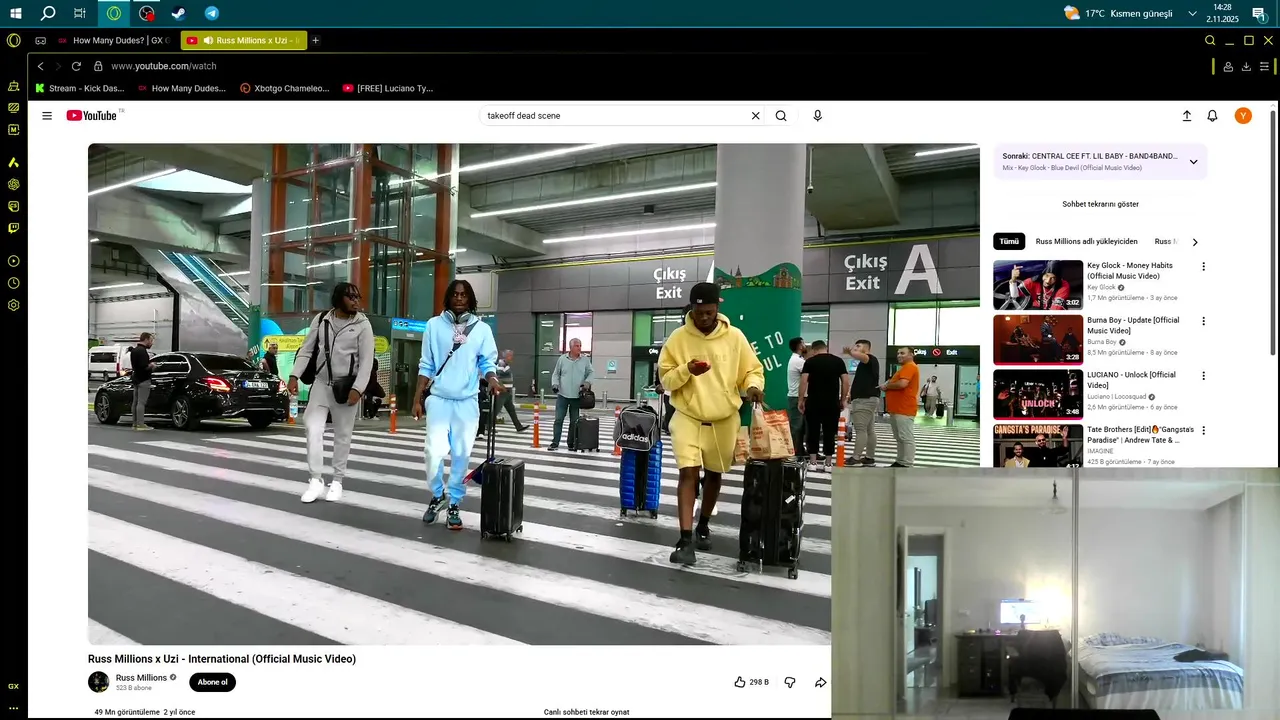Open LUCIANO Unlock video thumbnail
This screenshot has width=1280, height=720.
1038,395
